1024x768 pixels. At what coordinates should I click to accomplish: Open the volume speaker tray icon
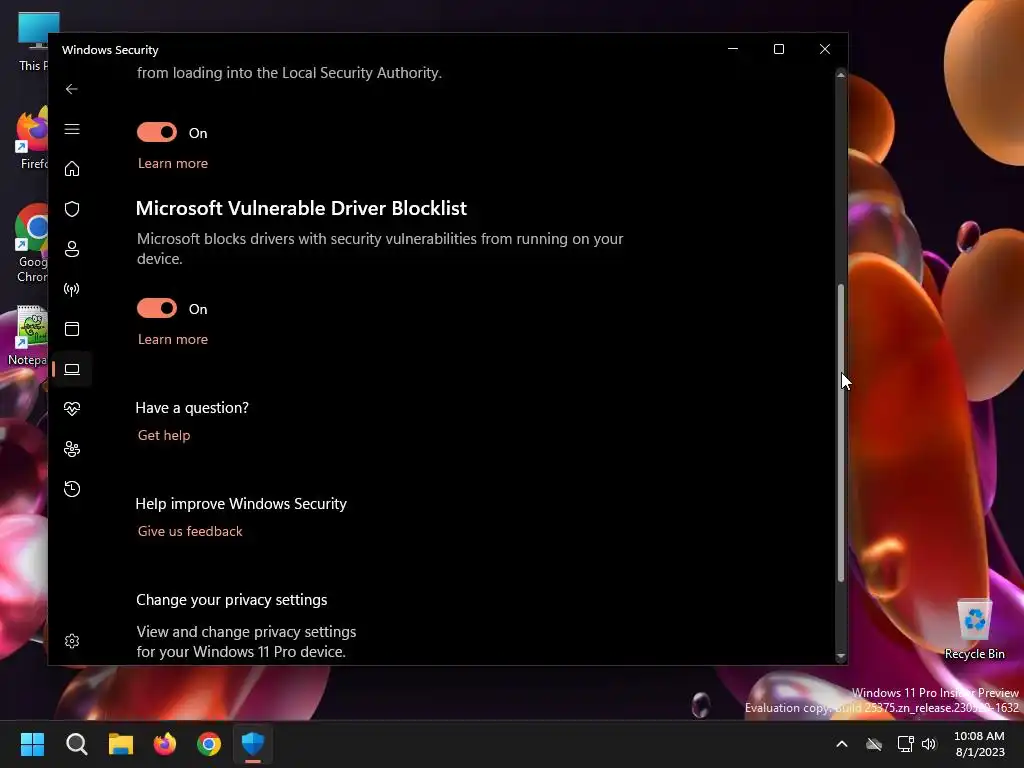(929, 744)
